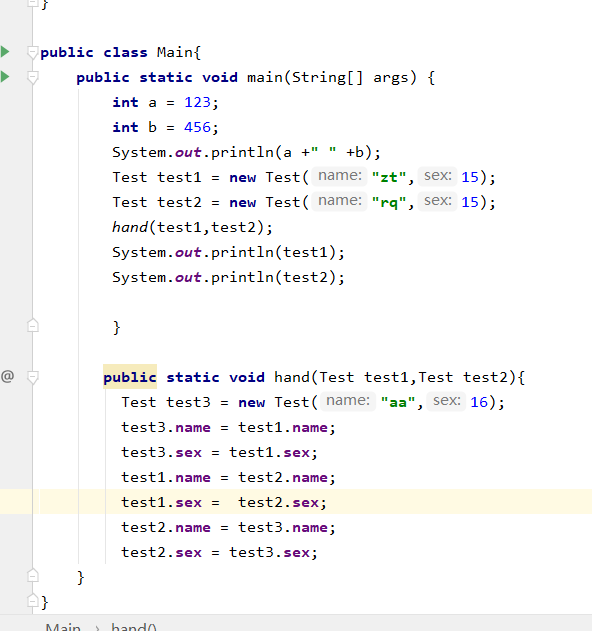Click fold end marker at hand's closing brace
Image resolution: width=592 pixels, height=631 pixels.
point(33,575)
